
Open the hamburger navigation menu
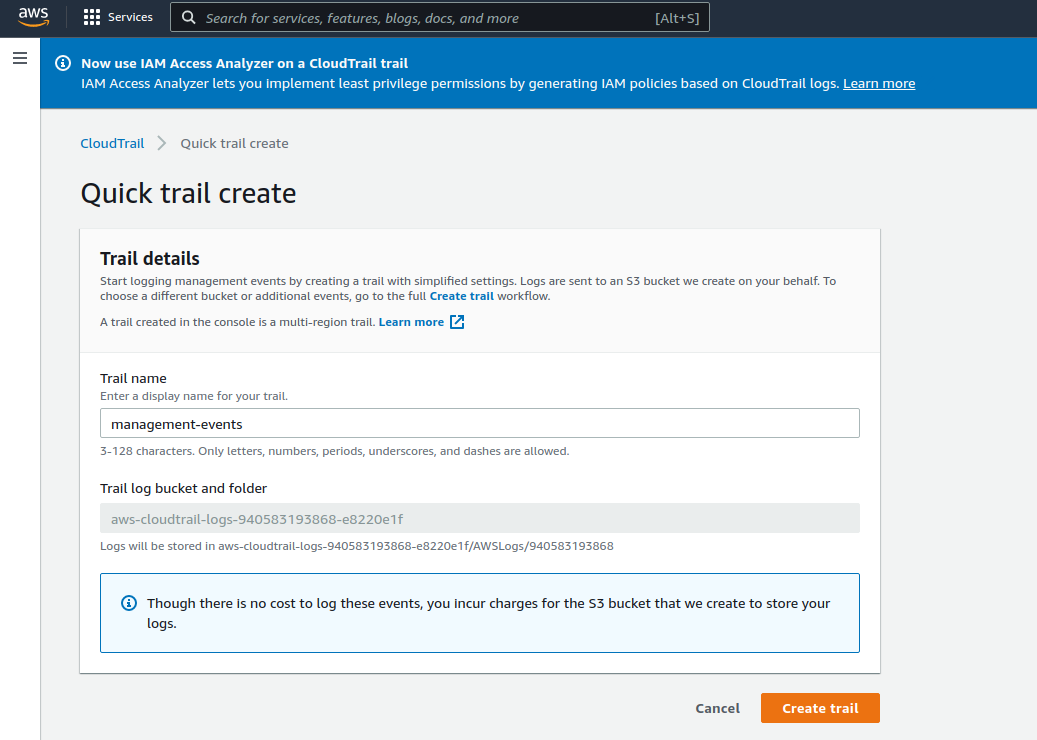20,58
